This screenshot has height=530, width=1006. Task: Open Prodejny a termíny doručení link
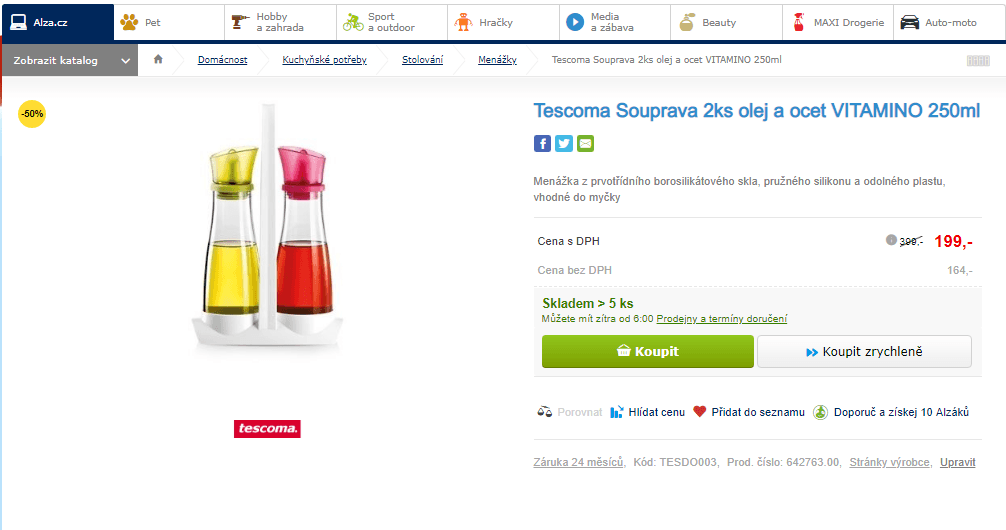click(721, 319)
